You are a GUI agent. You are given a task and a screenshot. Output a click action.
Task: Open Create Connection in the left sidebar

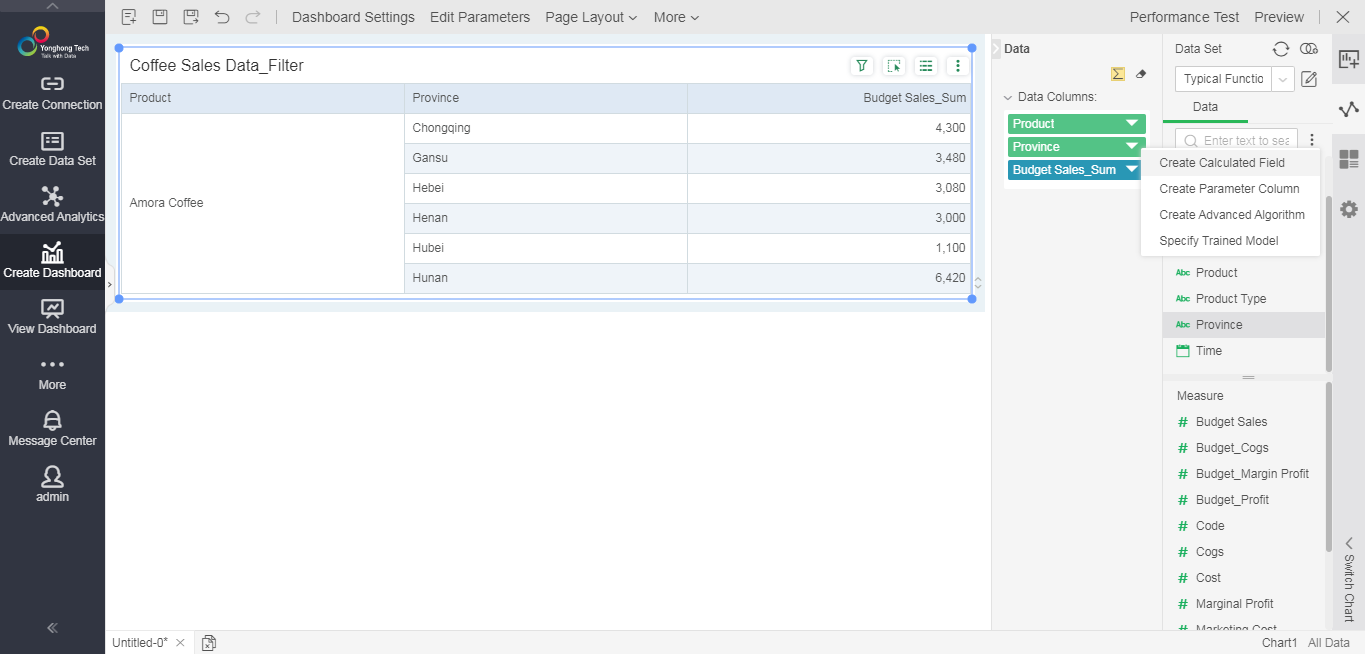pyautogui.click(x=52, y=93)
